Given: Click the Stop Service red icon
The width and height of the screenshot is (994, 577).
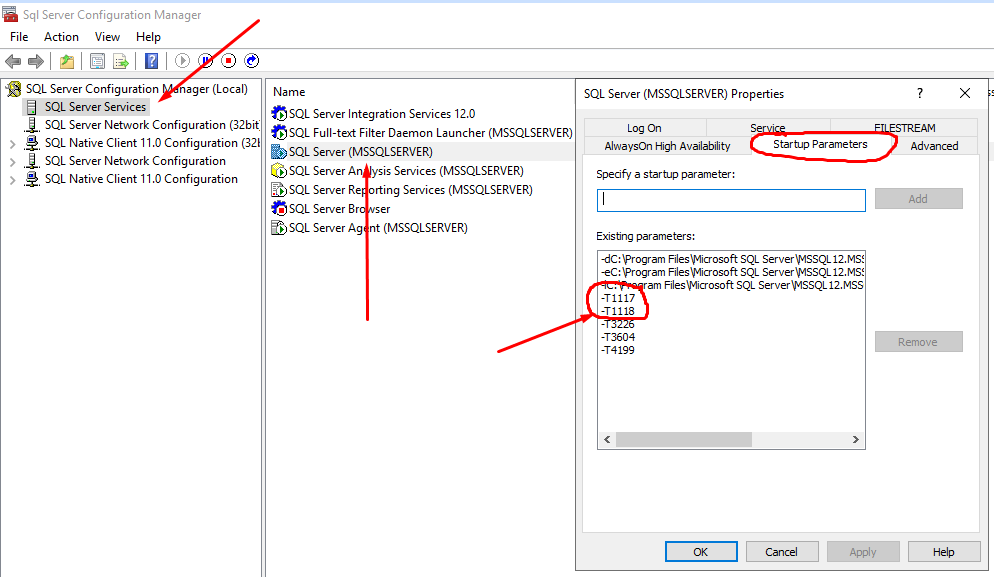Looking at the screenshot, I should (x=229, y=61).
